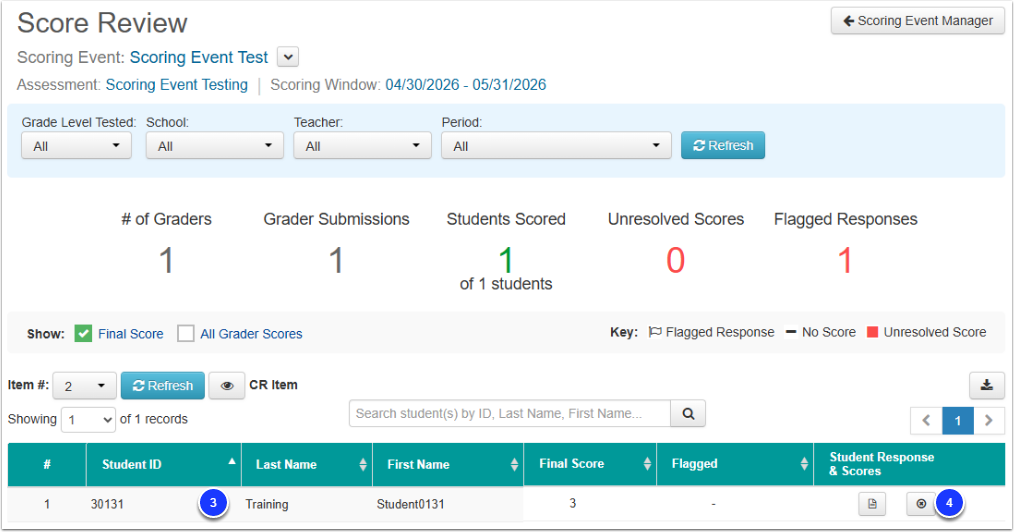Viewport: 1014px width, 532px height.
Task: Sort by First Name column
Action: (448, 464)
